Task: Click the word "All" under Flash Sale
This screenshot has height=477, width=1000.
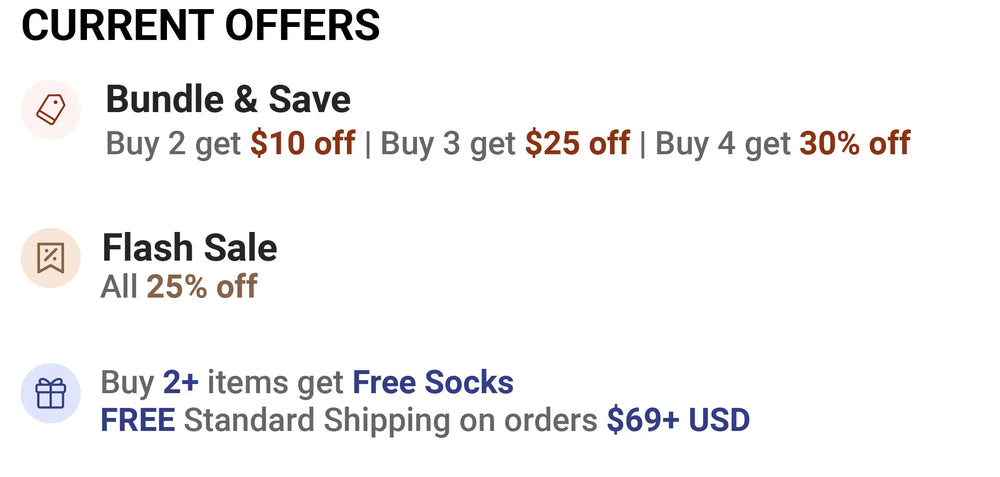Action: click(x=119, y=288)
